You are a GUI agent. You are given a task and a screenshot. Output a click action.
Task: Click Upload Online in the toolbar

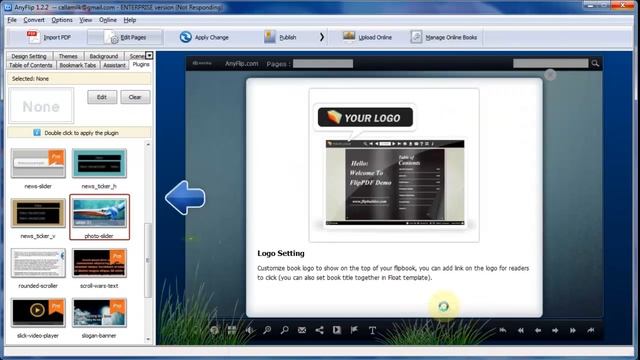[x=367, y=37]
